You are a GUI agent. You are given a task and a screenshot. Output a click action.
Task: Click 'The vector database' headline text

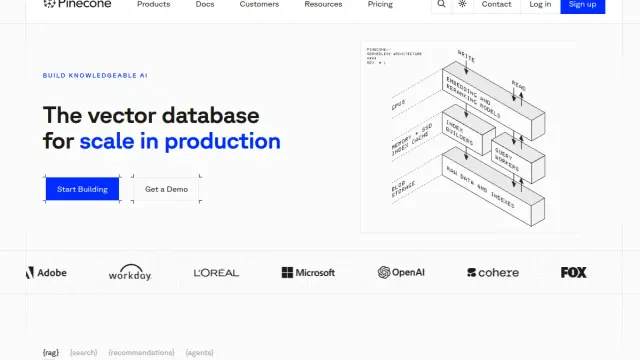[x=151, y=115]
